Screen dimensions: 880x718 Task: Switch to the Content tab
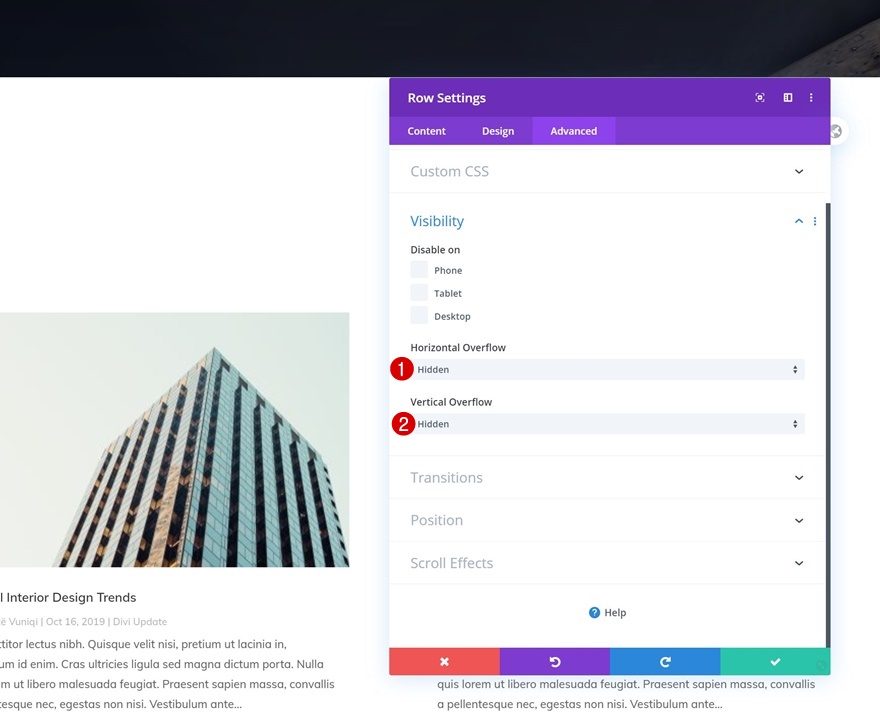point(427,131)
